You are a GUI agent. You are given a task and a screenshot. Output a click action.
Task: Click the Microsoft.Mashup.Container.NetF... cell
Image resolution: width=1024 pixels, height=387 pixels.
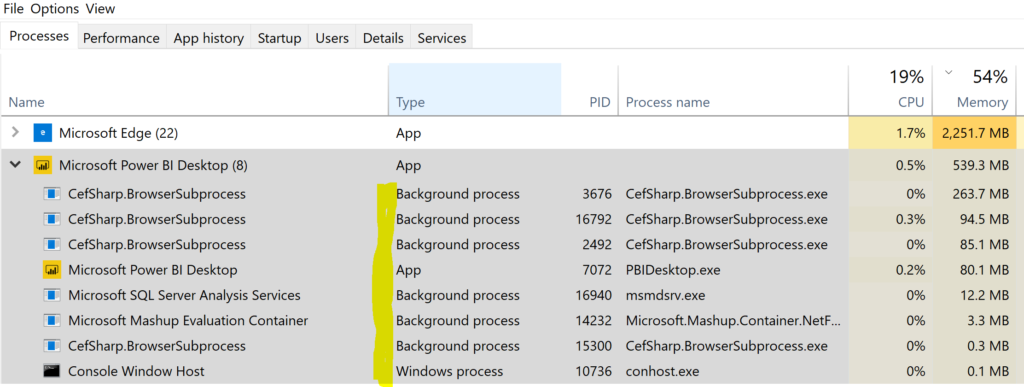pyautogui.click(x=733, y=320)
